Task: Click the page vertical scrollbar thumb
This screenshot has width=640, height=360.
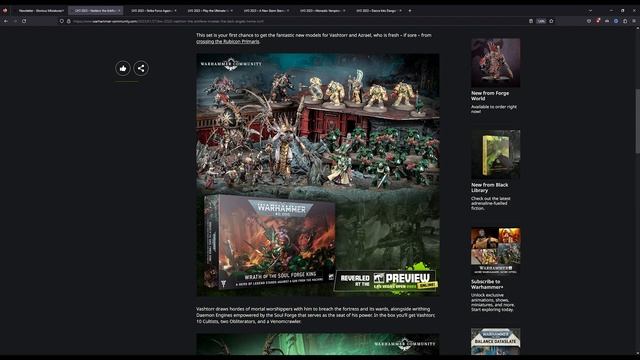Action: coord(637,121)
